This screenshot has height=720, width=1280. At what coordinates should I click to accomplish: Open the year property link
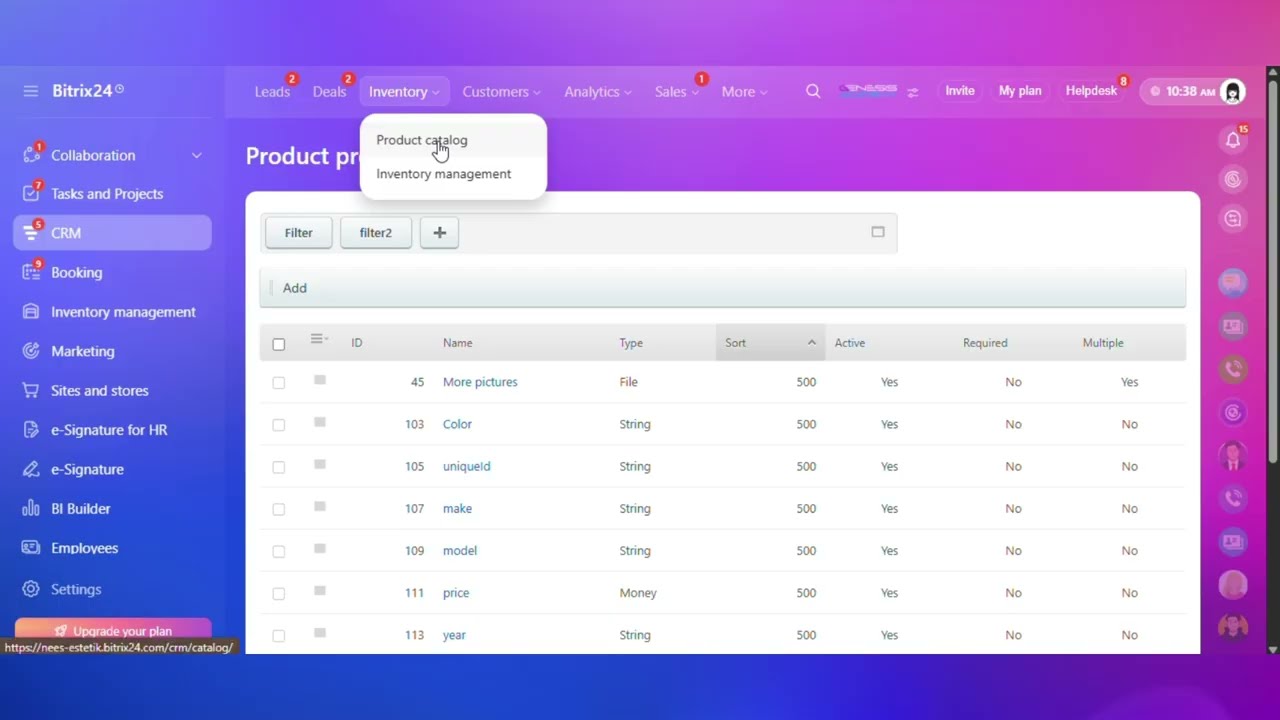click(x=454, y=635)
